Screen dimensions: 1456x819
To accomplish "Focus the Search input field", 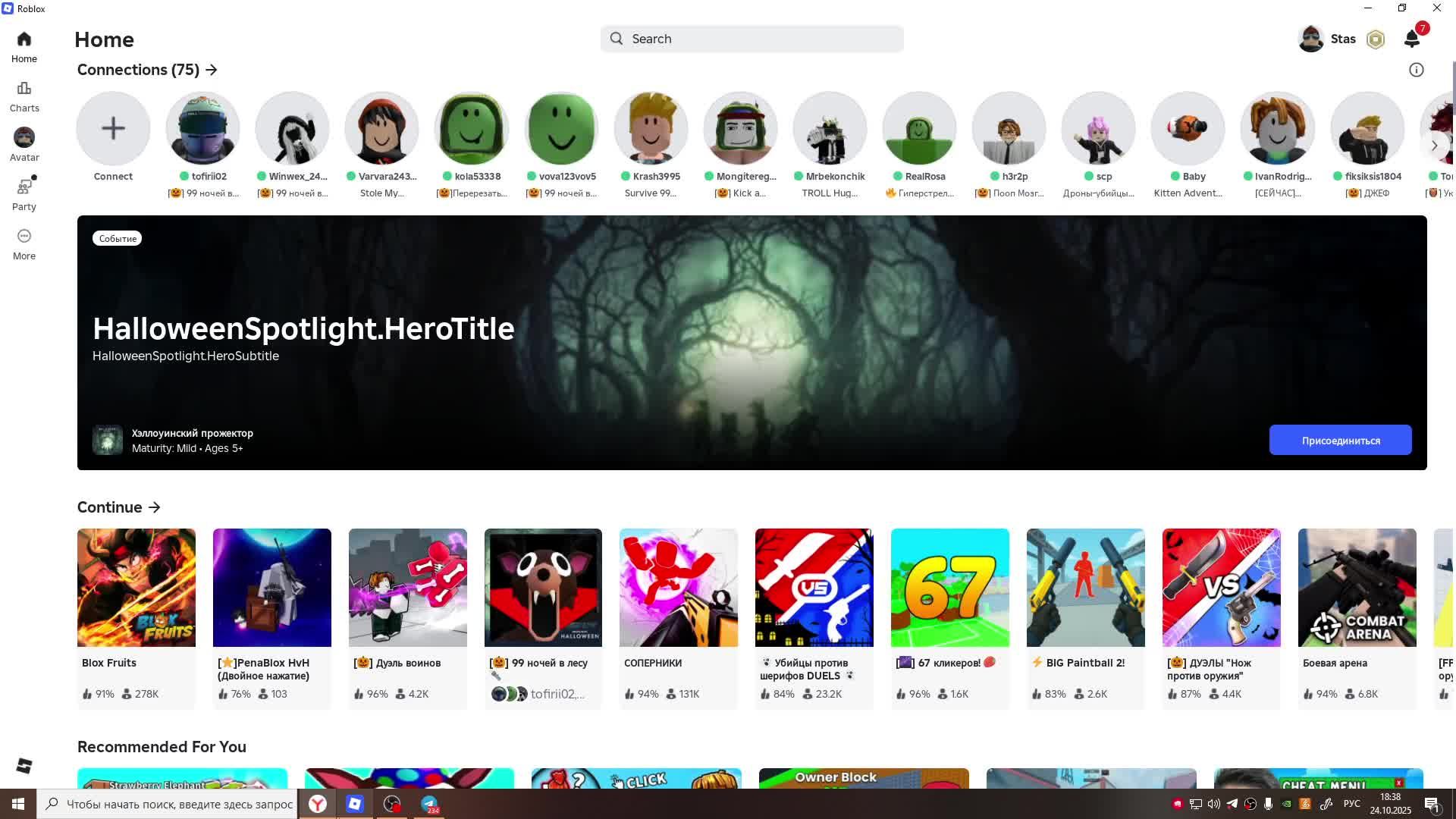I will (x=752, y=39).
